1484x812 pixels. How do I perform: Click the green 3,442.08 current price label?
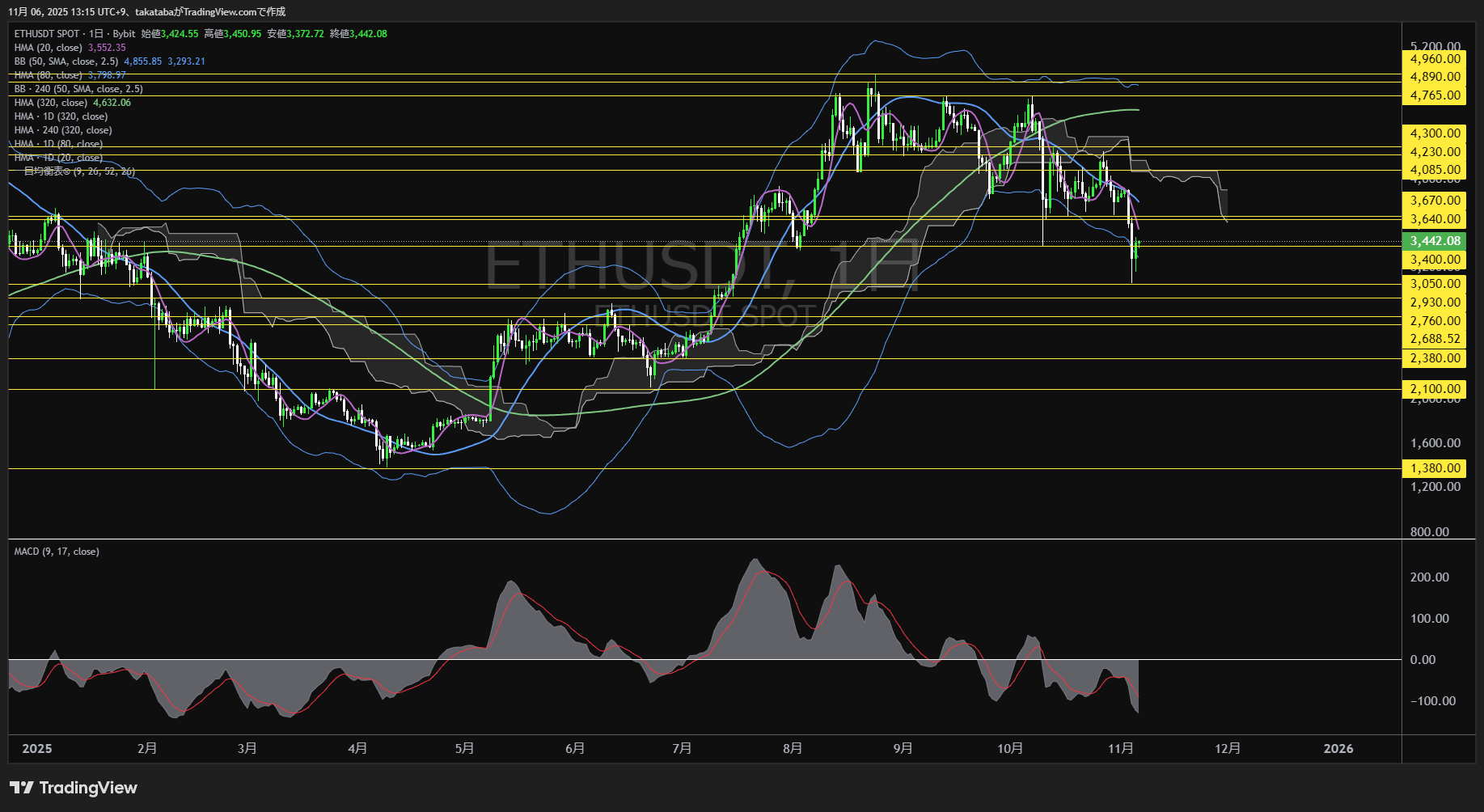pos(1435,241)
